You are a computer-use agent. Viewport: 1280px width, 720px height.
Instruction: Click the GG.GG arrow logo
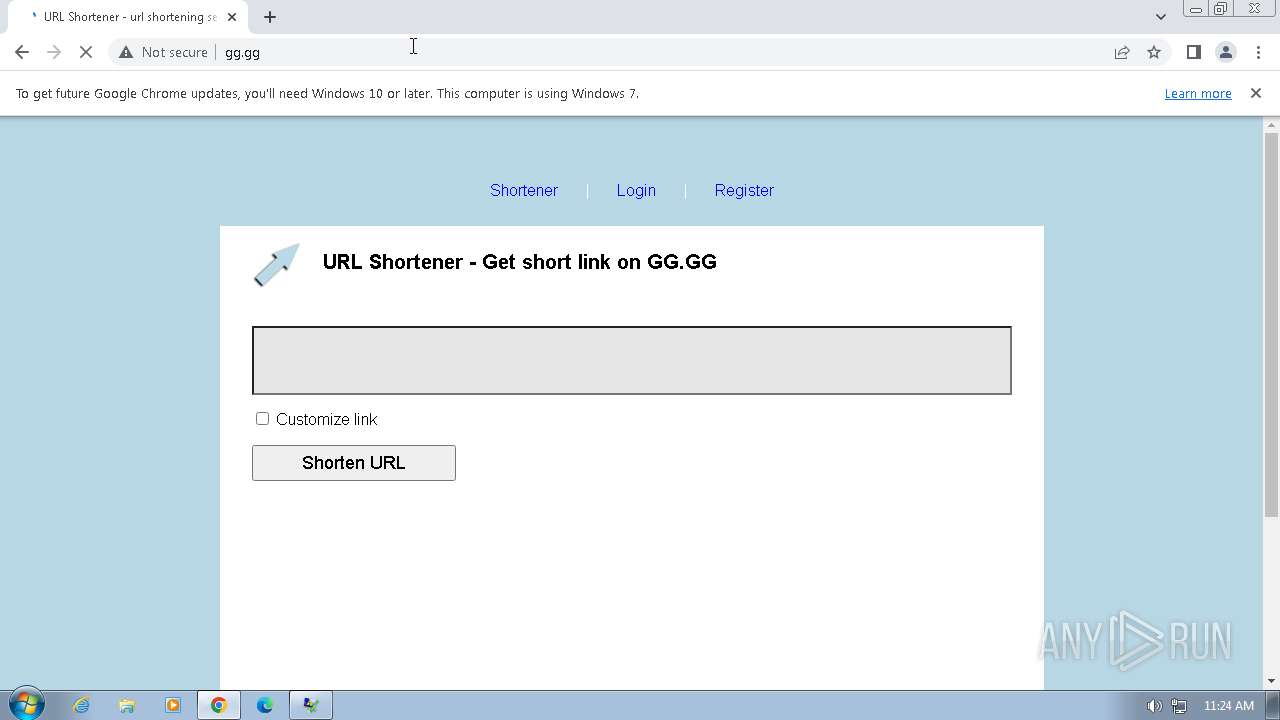pos(276,265)
